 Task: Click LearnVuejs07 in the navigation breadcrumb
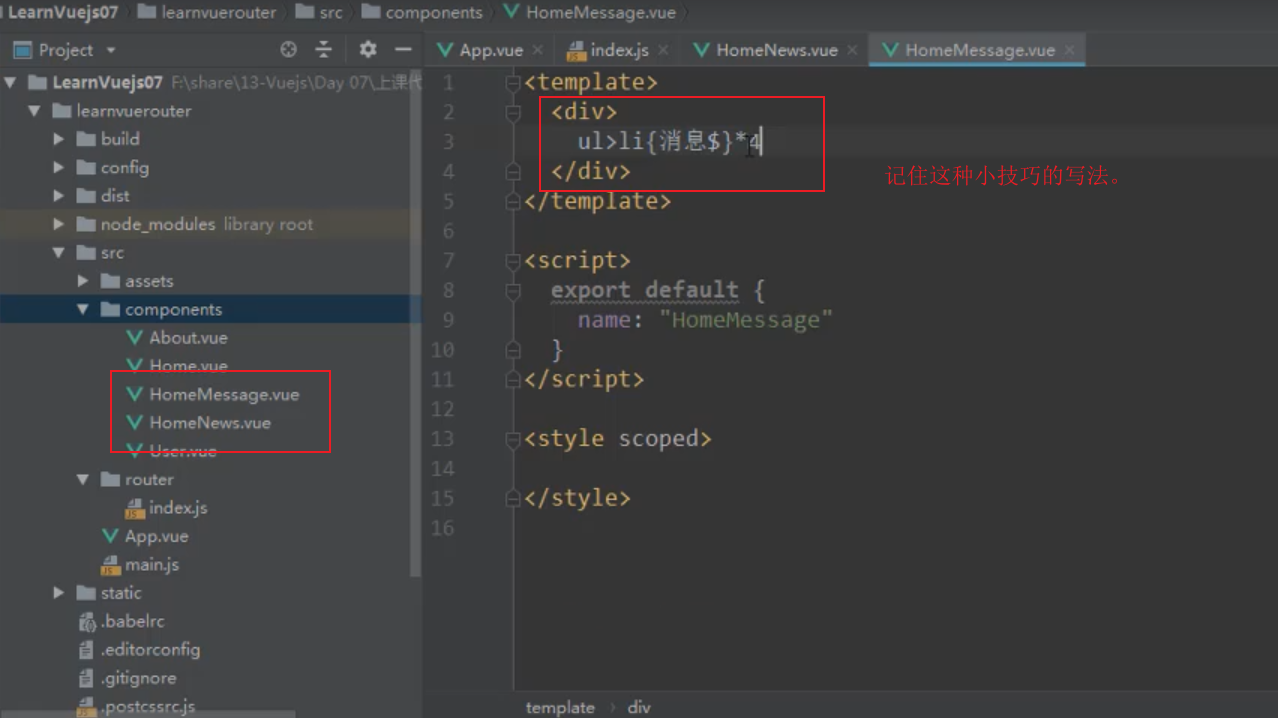tap(62, 13)
